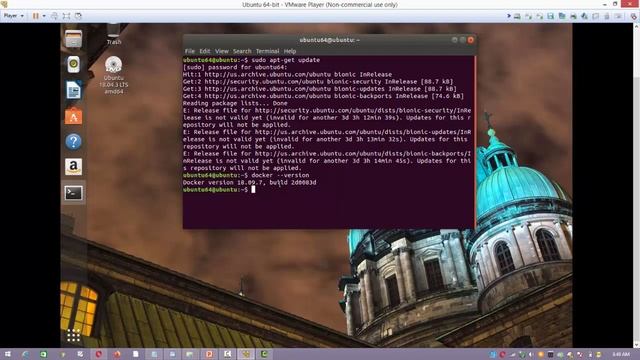Select the Terminal icon in the dock
The height and width of the screenshot is (360, 640).
73,193
